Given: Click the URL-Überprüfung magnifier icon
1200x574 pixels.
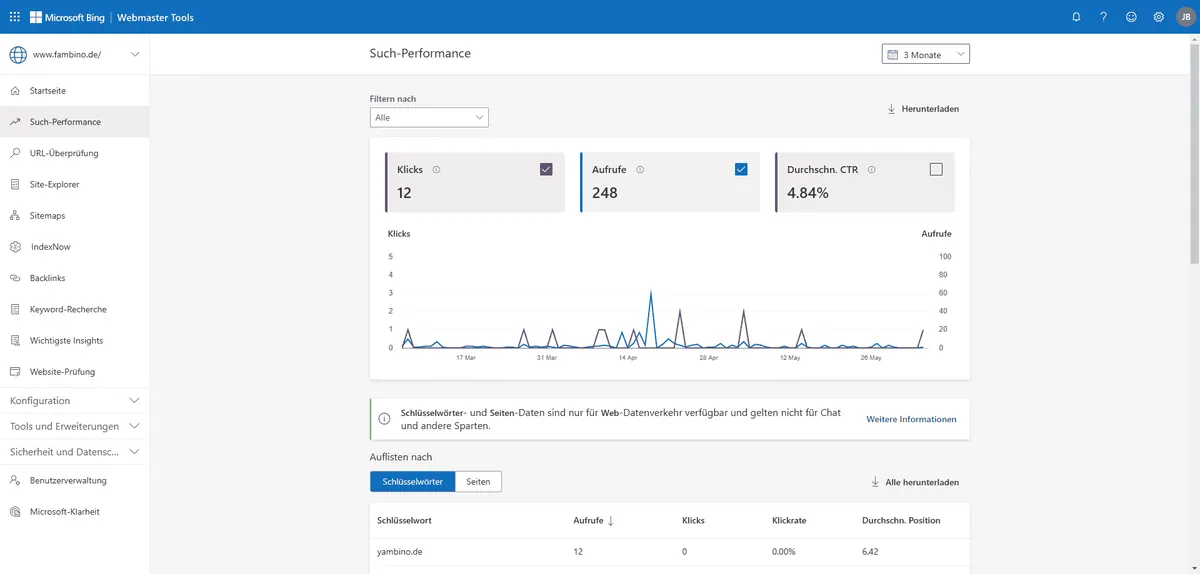Looking at the screenshot, I should click(x=15, y=153).
